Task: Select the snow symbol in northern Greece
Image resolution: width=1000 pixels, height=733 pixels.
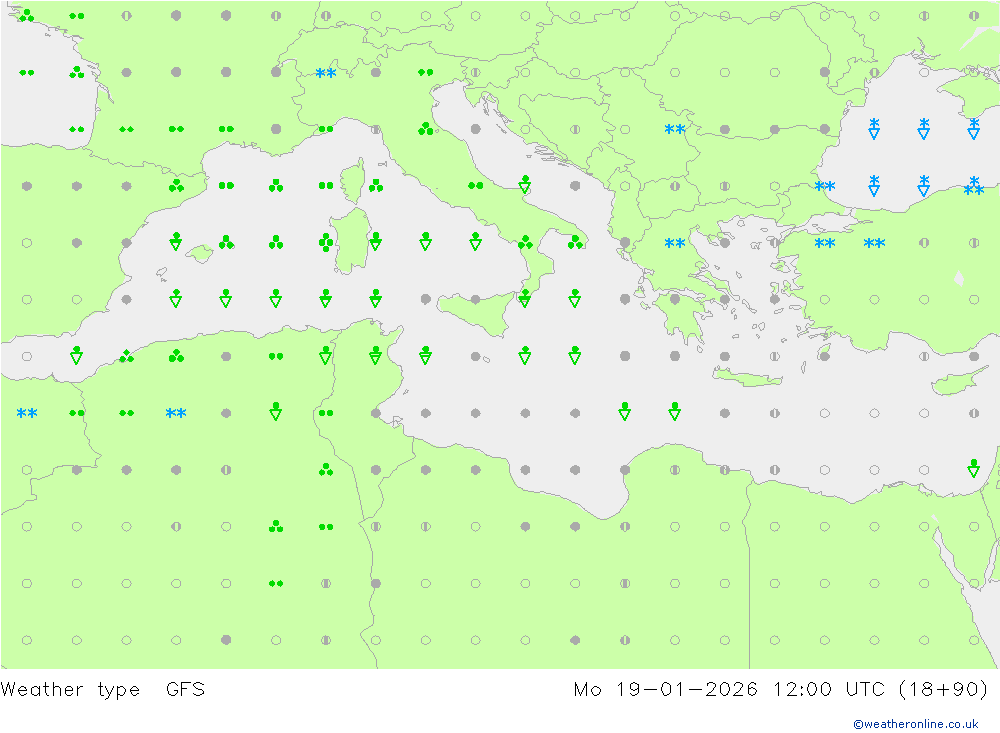Action: [x=675, y=243]
